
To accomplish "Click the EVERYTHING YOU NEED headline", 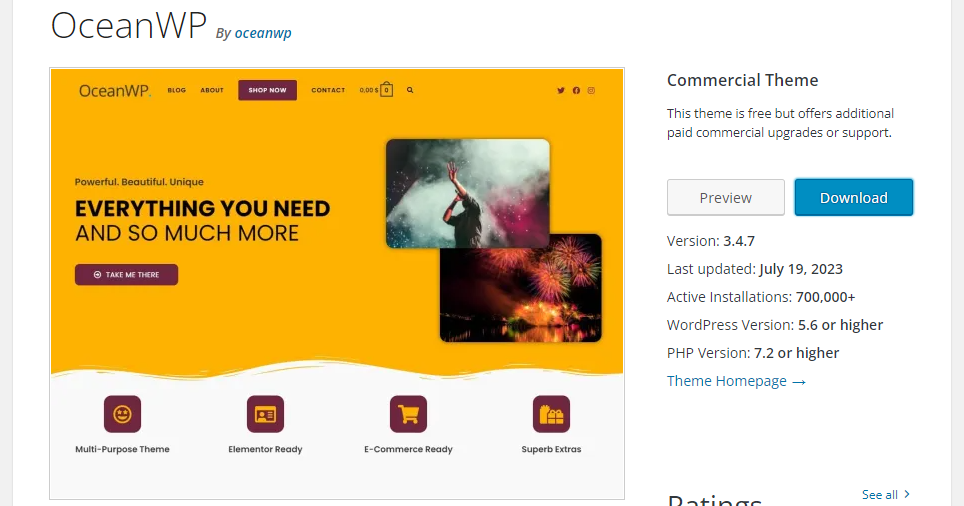I will [202, 209].
